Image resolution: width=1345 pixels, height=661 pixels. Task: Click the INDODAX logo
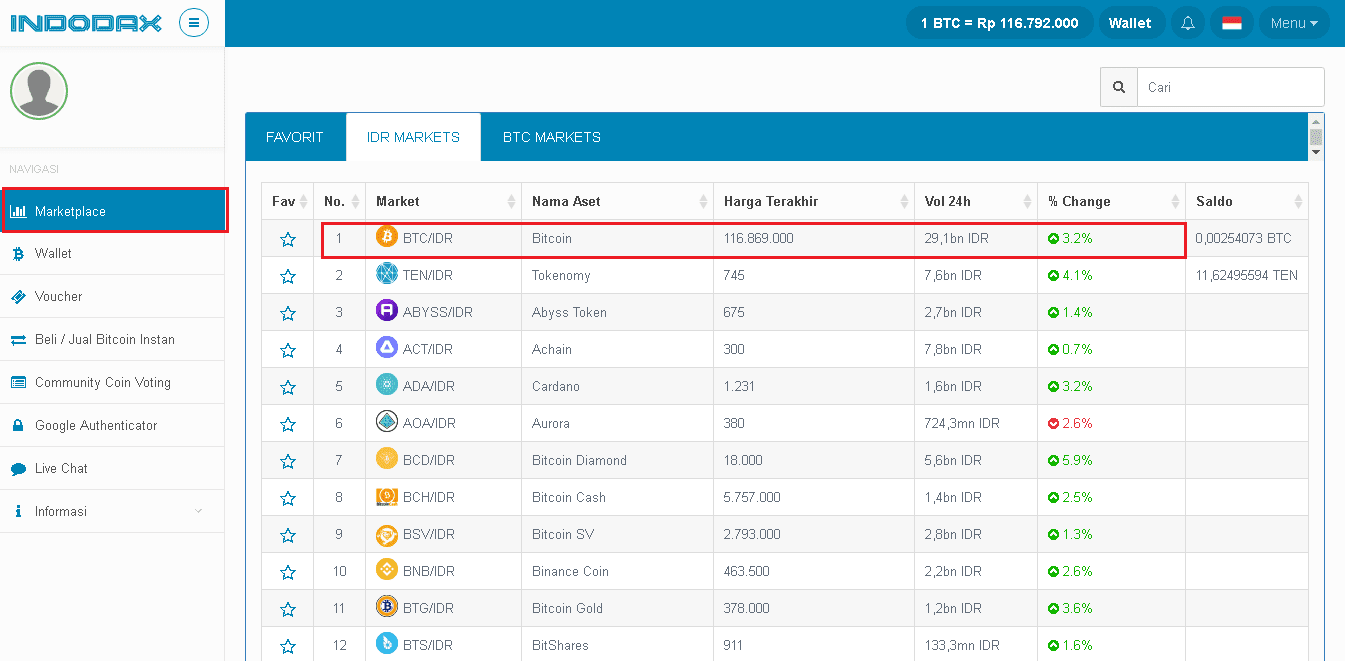click(86, 22)
